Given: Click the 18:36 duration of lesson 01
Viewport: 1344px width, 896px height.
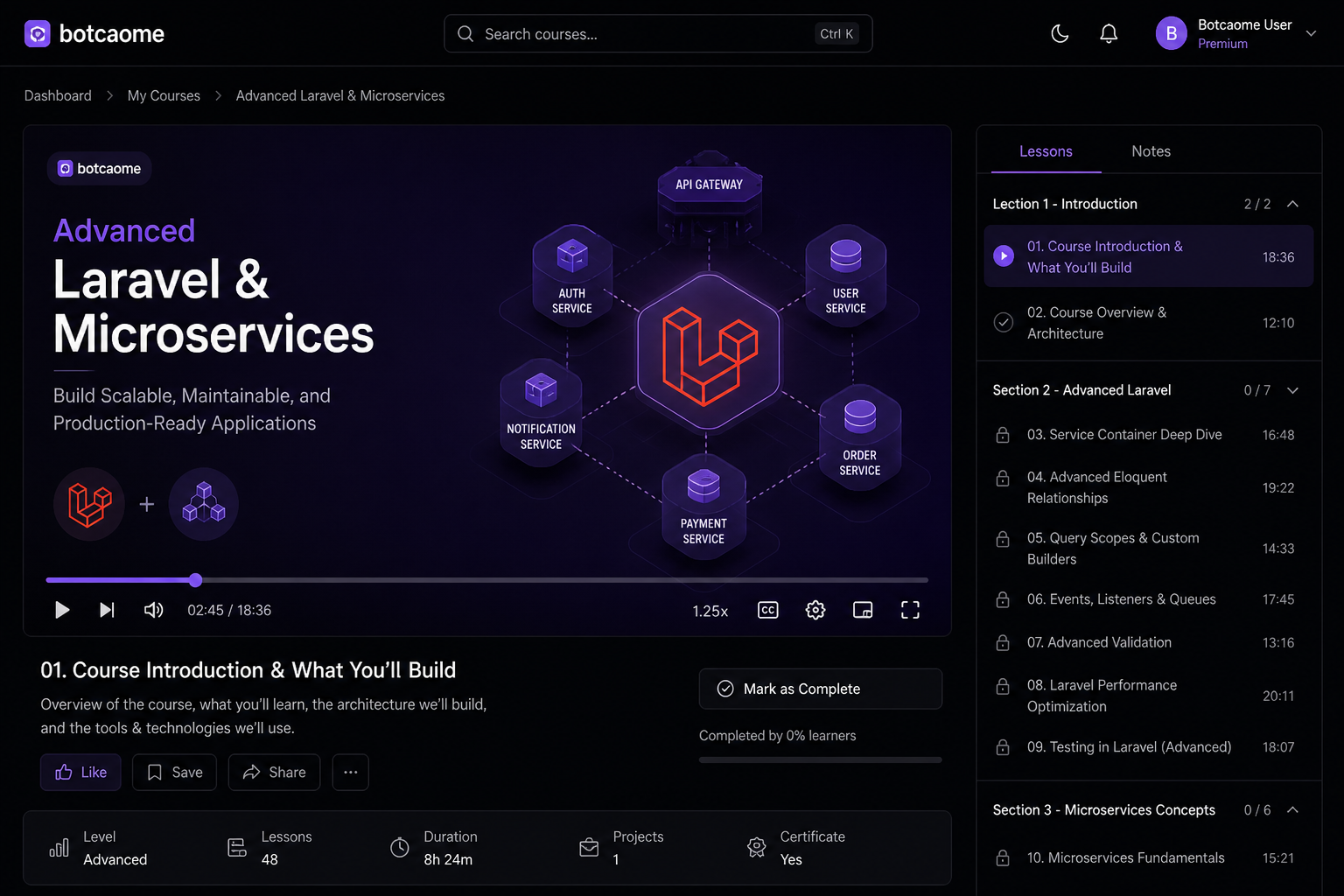Looking at the screenshot, I should [1278, 257].
